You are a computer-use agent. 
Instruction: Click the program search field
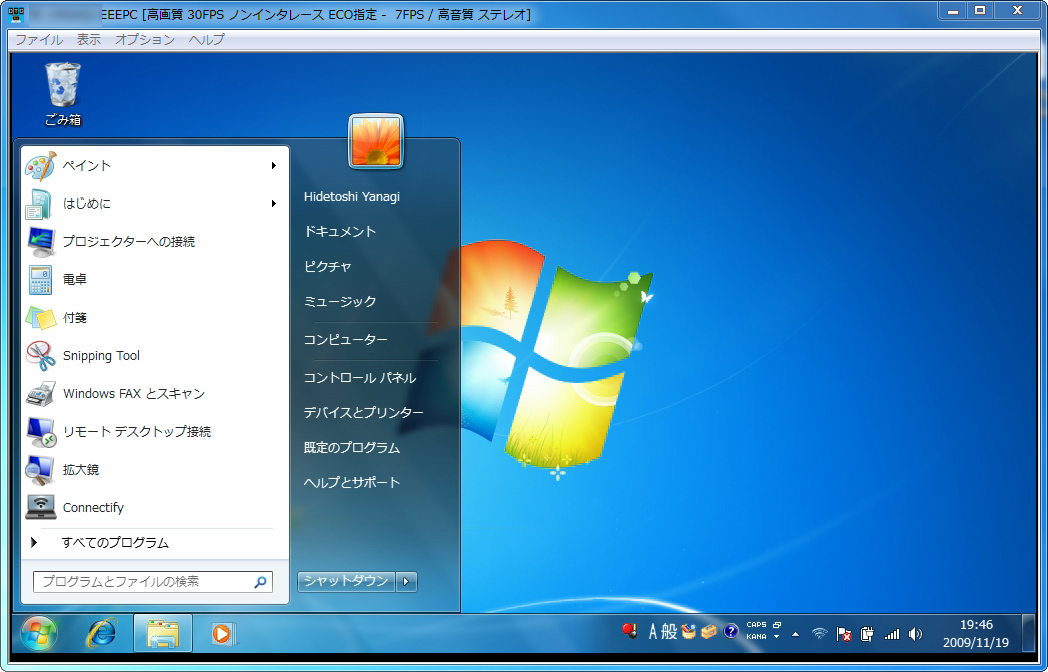[150, 581]
